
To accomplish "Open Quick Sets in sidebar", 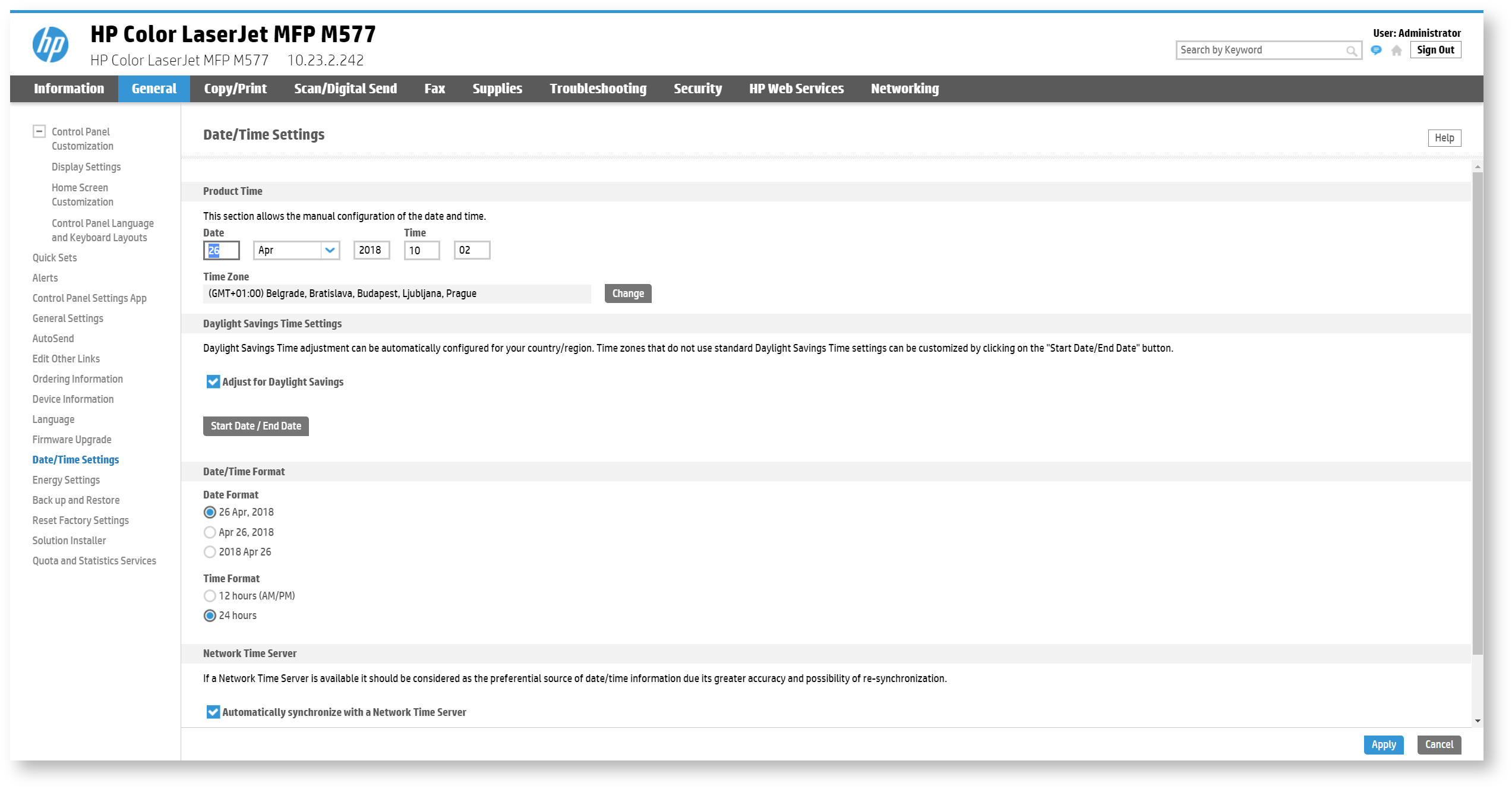I will tap(55, 258).
